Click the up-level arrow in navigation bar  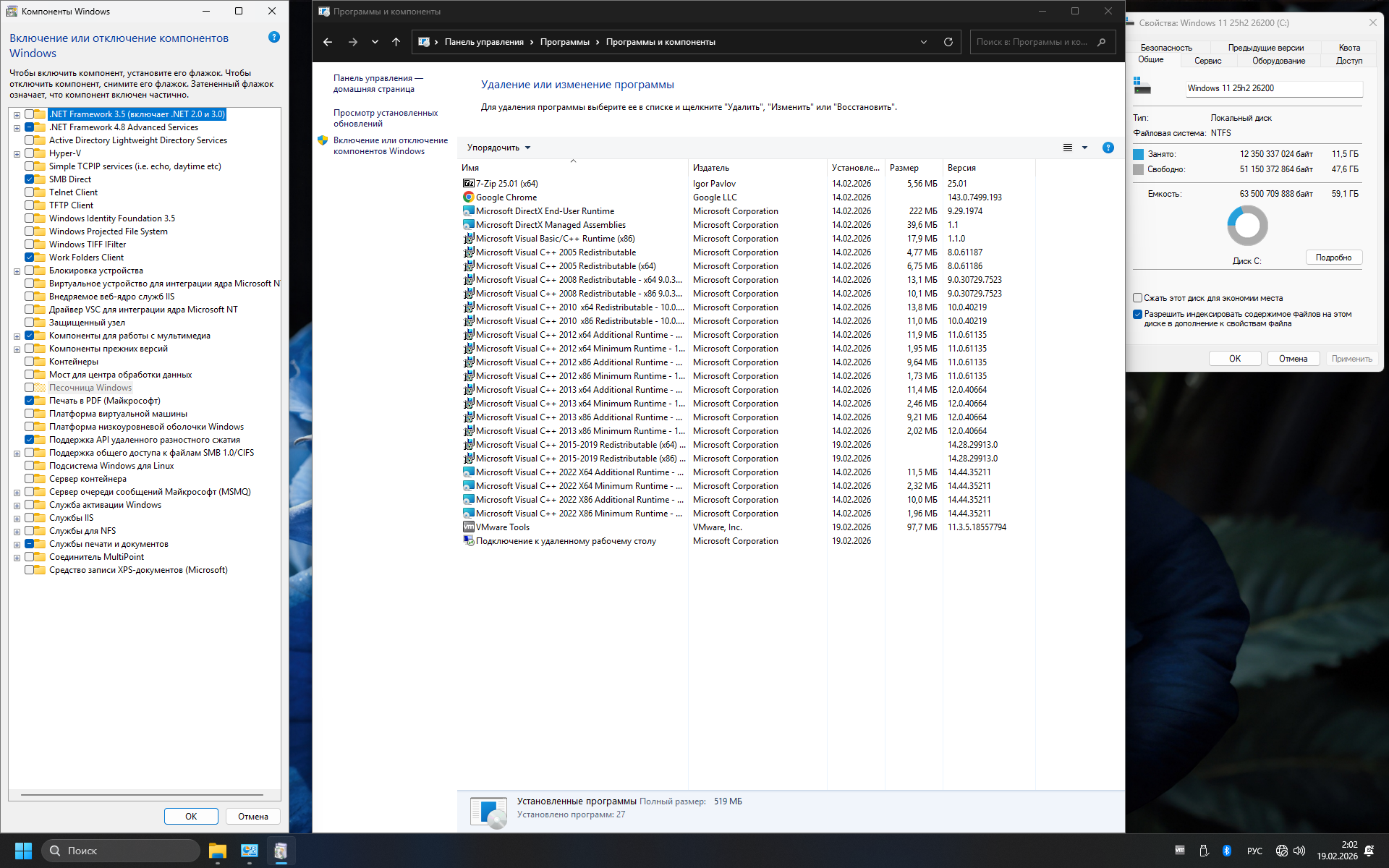pyautogui.click(x=396, y=42)
